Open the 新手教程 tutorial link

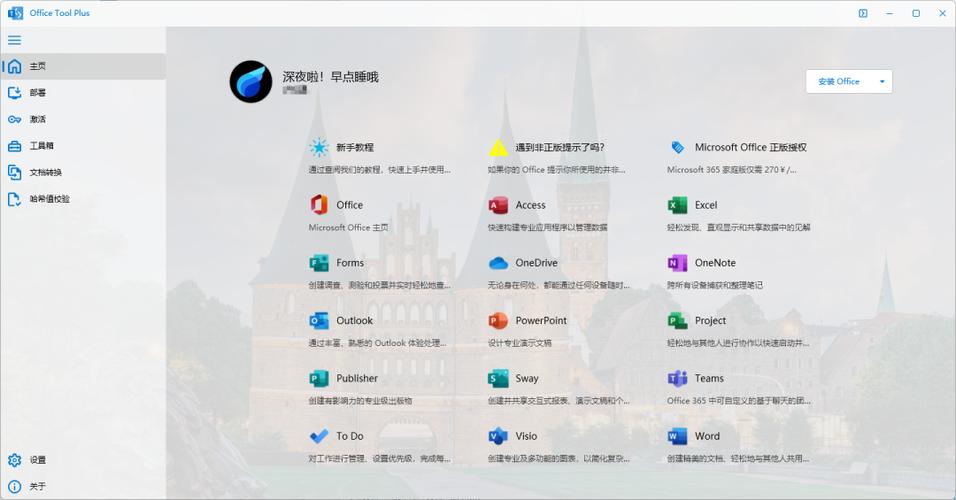click(355, 147)
